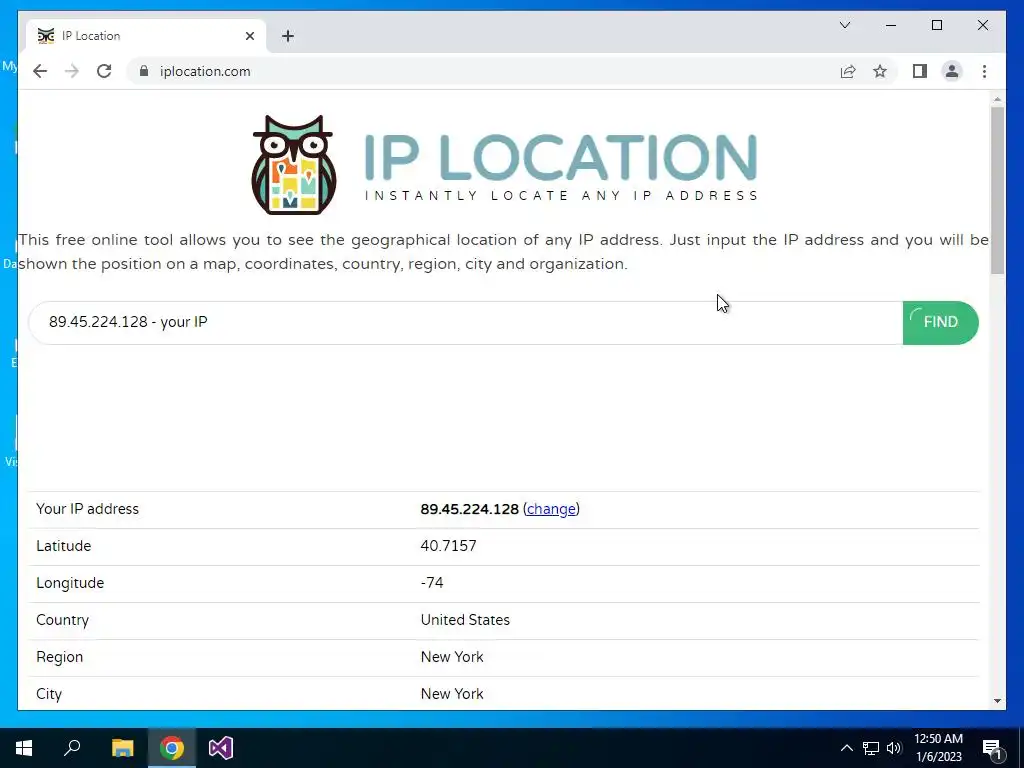
Task: Click the scrollbar up arrow
Action: point(997,99)
